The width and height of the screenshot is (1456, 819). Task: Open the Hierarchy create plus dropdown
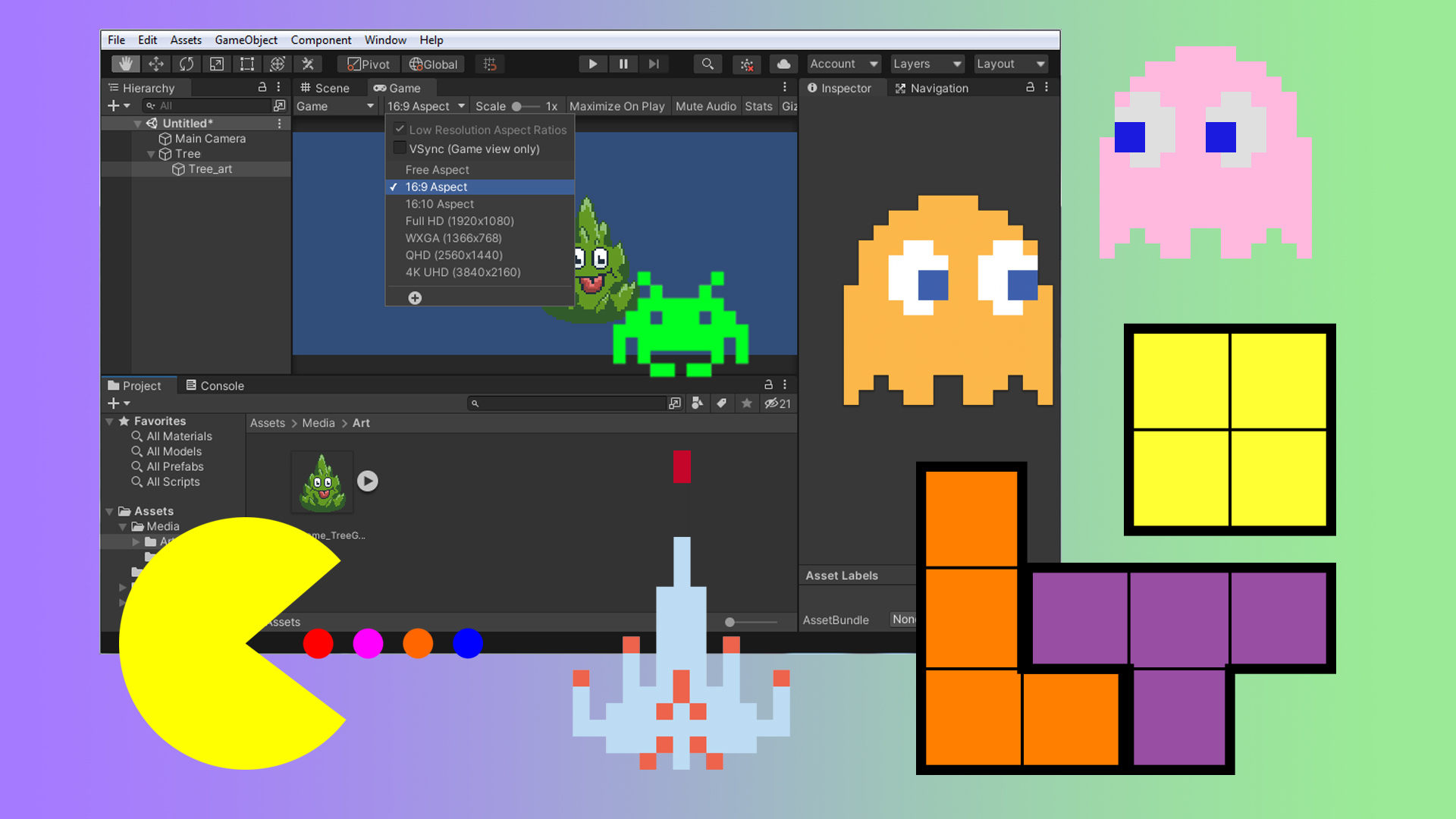tap(119, 105)
